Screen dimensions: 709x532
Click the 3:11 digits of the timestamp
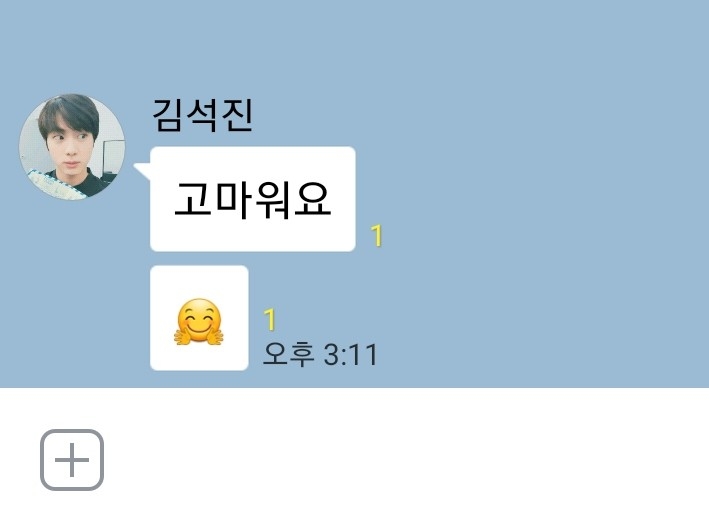tap(350, 355)
